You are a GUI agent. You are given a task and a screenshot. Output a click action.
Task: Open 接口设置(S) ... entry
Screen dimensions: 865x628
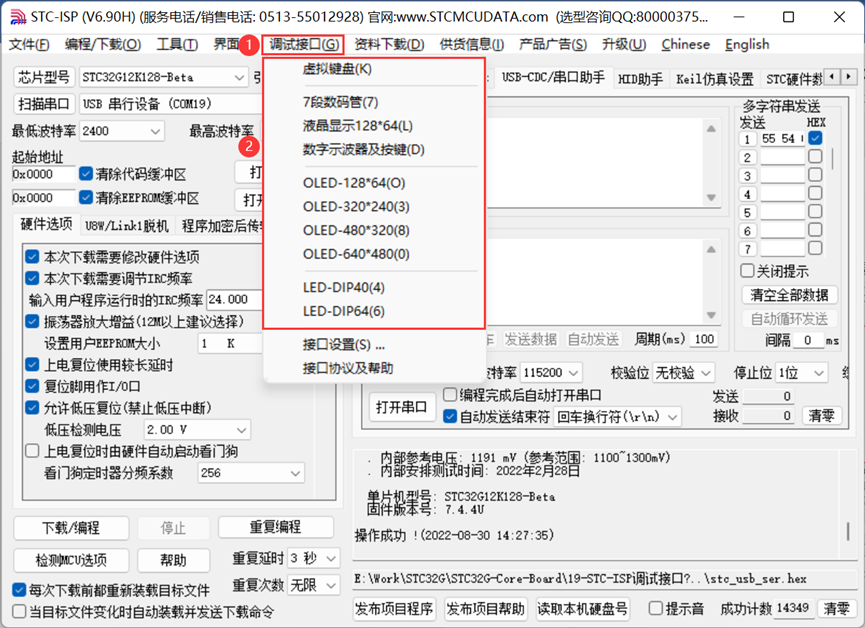click(x=374, y=345)
